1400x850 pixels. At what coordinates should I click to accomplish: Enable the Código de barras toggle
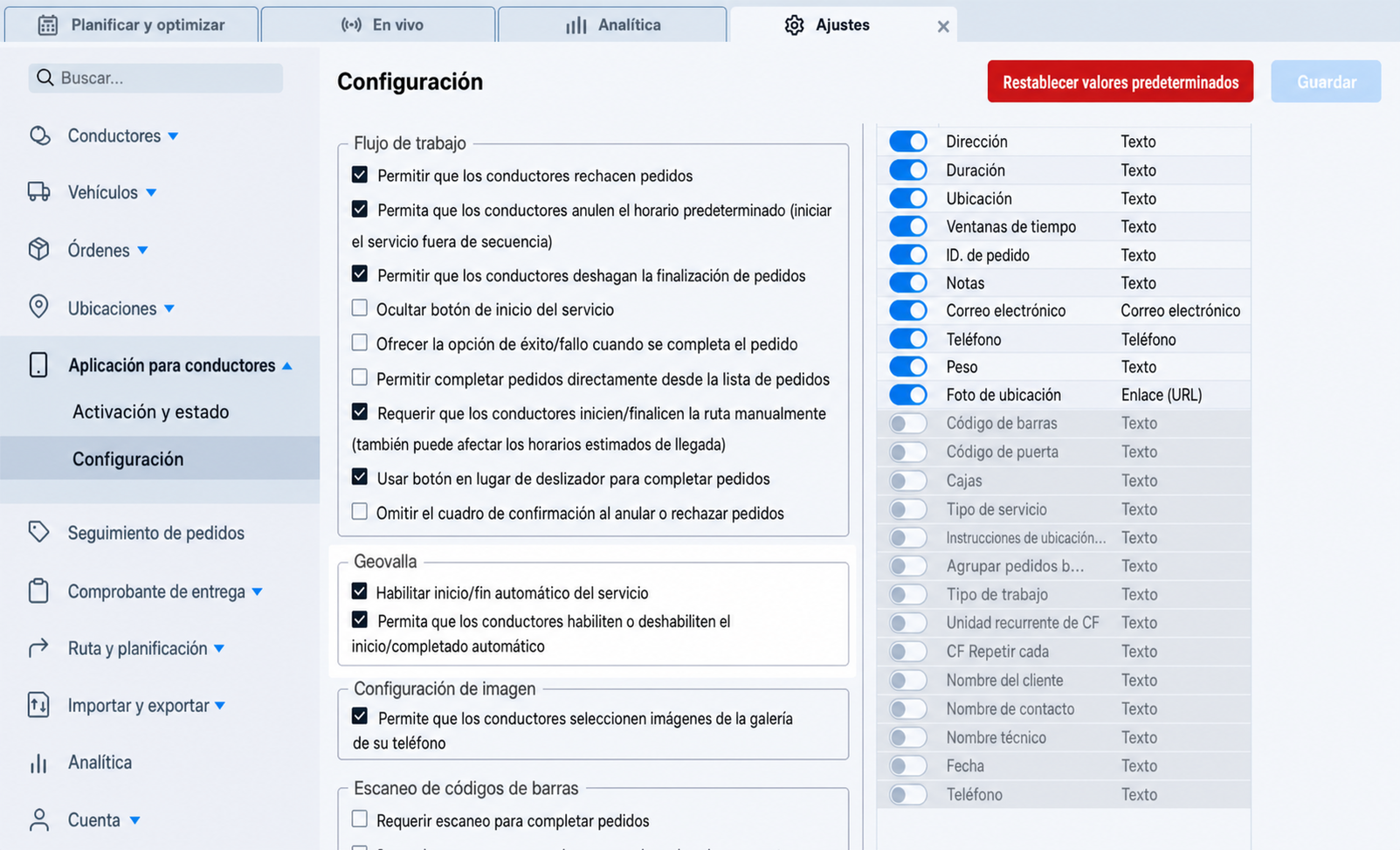point(908,424)
